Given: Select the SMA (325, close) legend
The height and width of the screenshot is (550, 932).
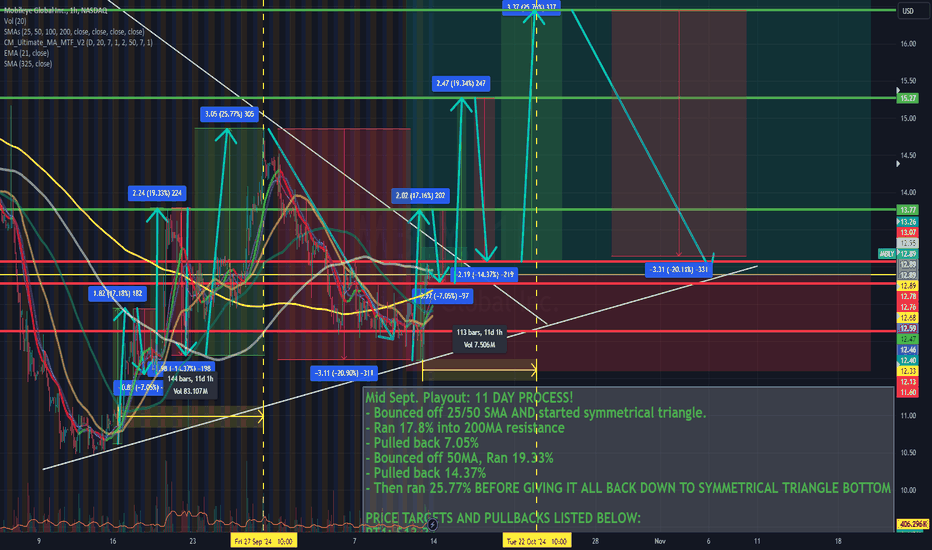Looking at the screenshot, I should 28,64.
